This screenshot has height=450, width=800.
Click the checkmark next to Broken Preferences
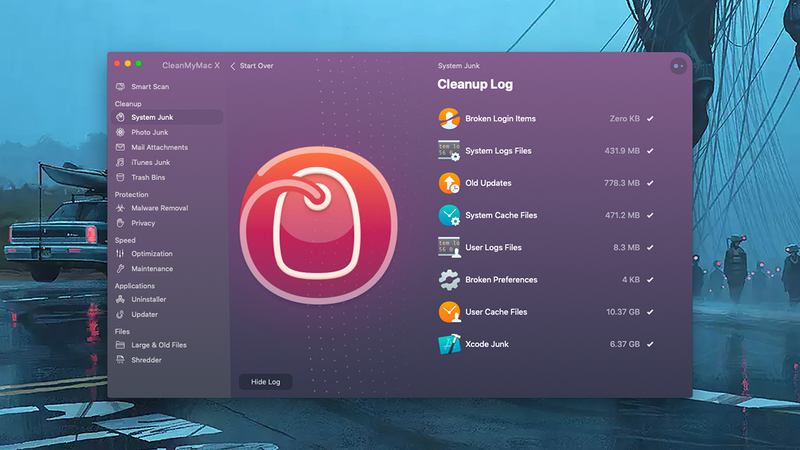point(650,280)
